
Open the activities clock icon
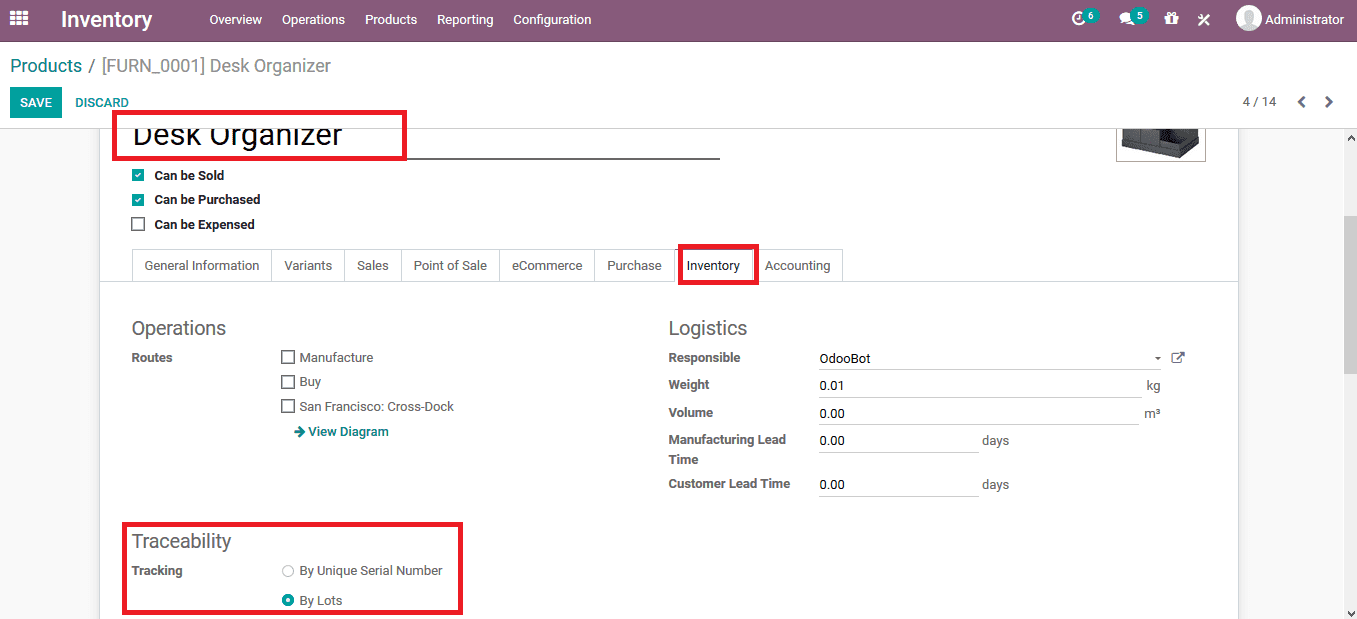(x=1078, y=19)
